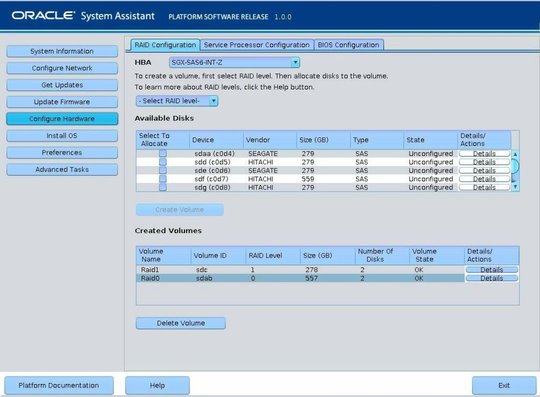
Task: Go to Install OS task
Action: pos(62,136)
